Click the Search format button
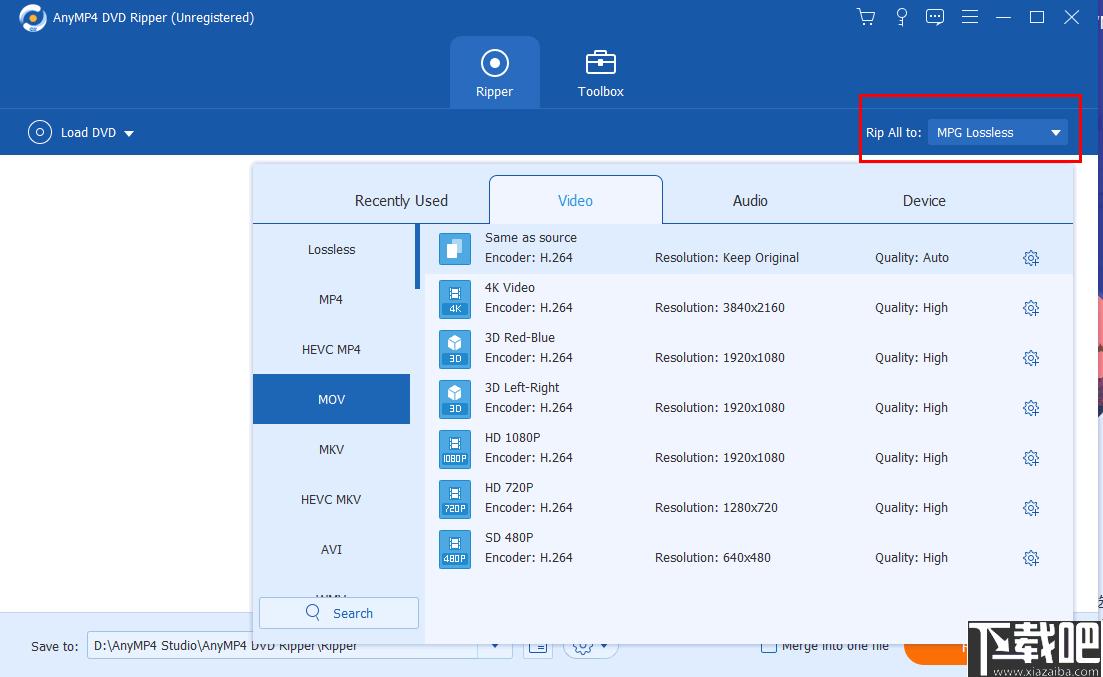The height and width of the screenshot is (677, 1103). [x=339, y=613]
